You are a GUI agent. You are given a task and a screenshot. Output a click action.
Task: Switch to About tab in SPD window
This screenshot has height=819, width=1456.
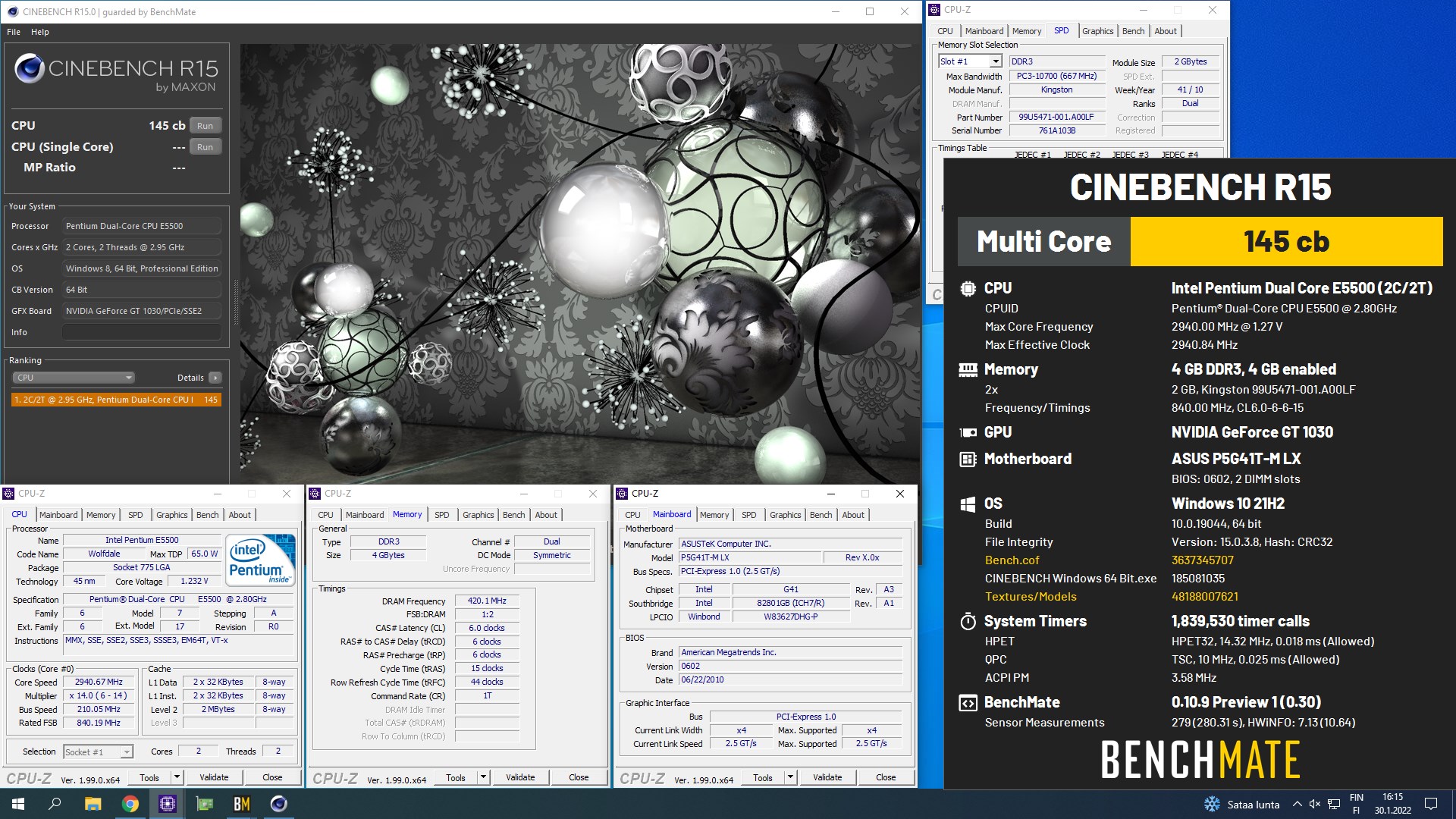click(x=1166, y=31)
